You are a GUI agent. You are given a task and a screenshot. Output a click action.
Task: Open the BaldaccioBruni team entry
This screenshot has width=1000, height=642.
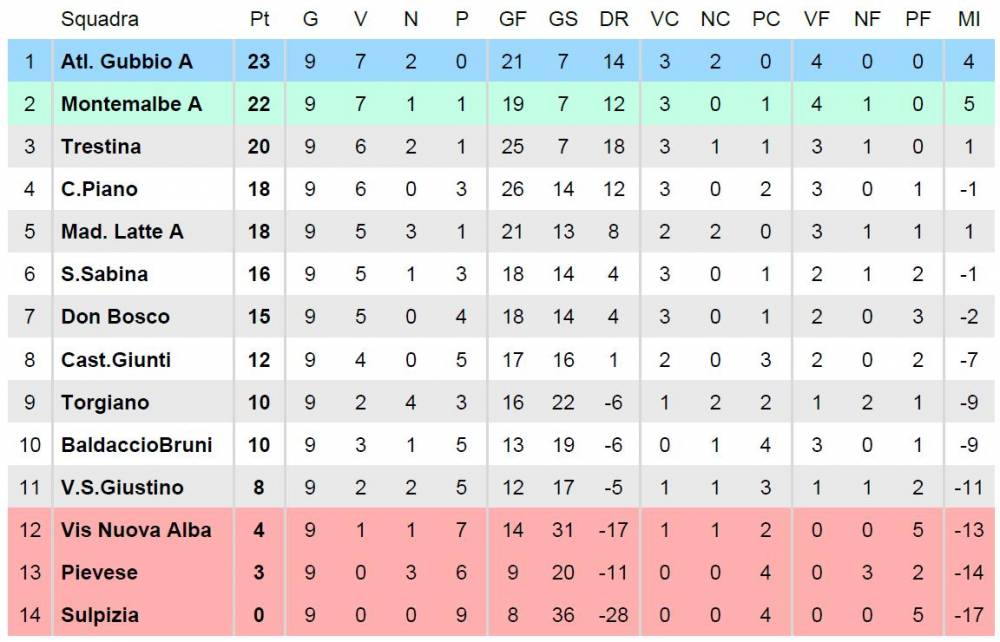point(136,445)
